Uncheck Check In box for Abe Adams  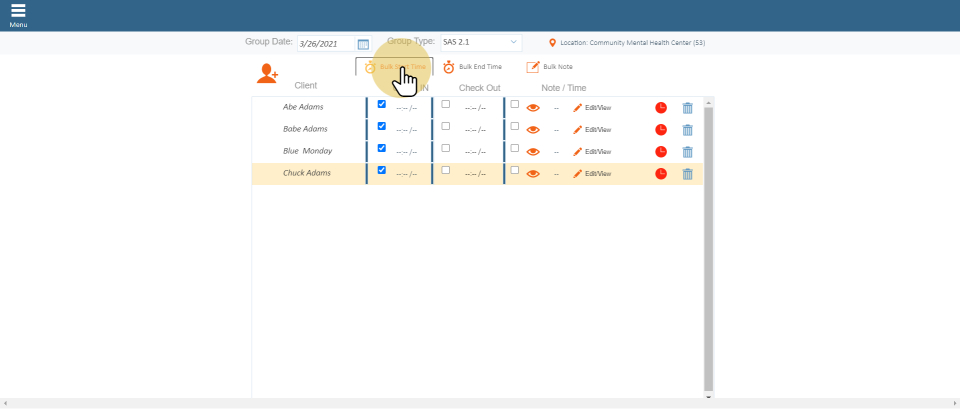tap(381, 104)
